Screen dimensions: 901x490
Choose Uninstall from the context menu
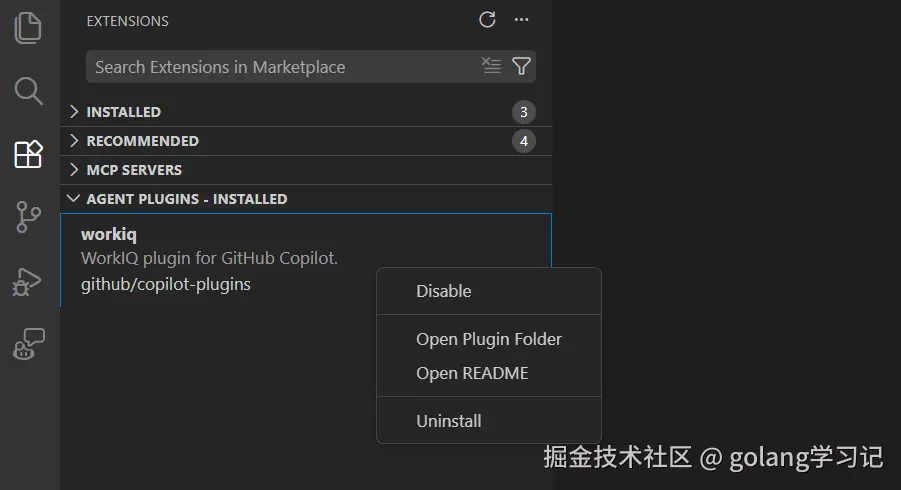point(488,421)
